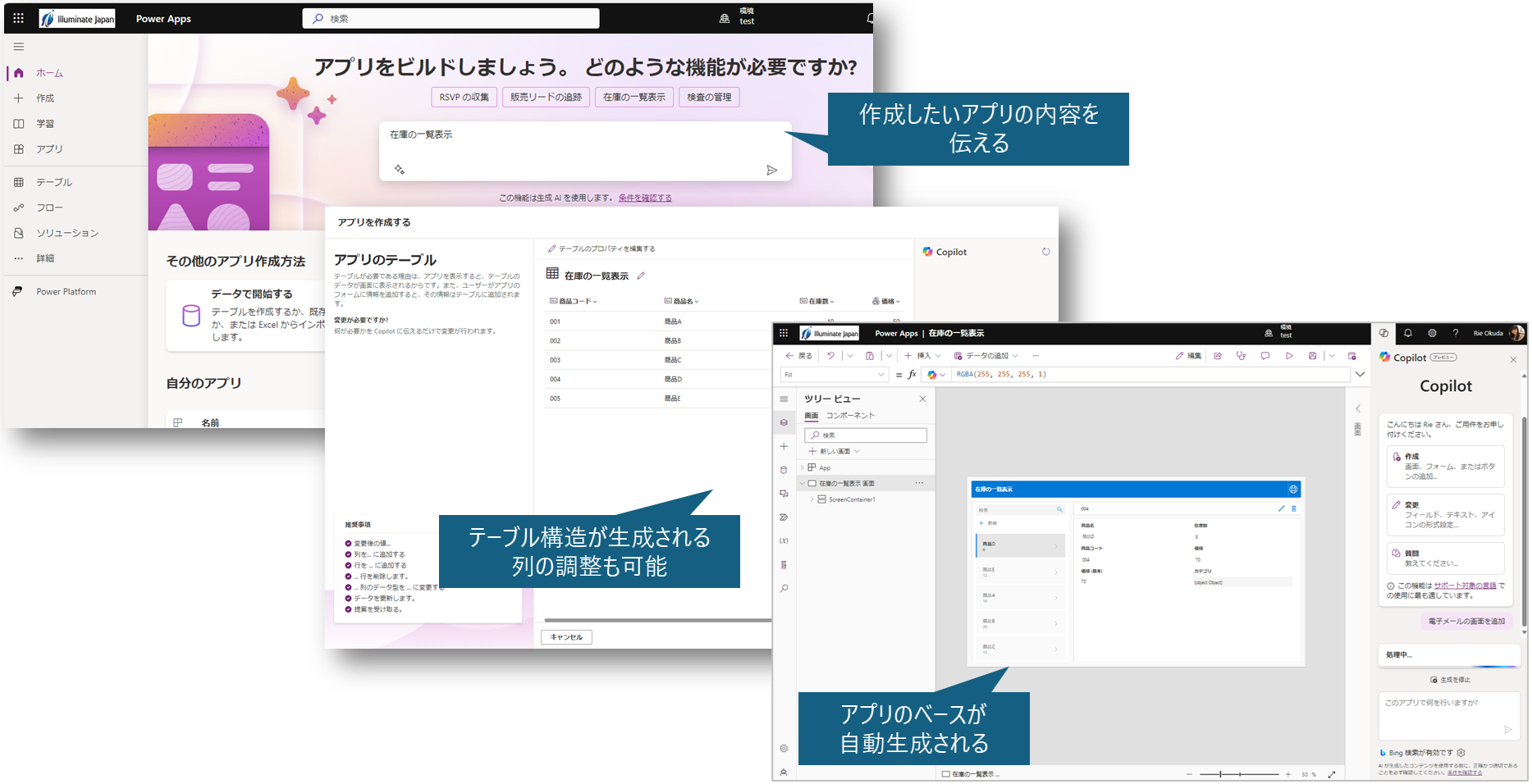This screenshot has width=1532, height=784.
Task: Click the 在庫の一覧表示 prompt text field
Action: point(585,151)
